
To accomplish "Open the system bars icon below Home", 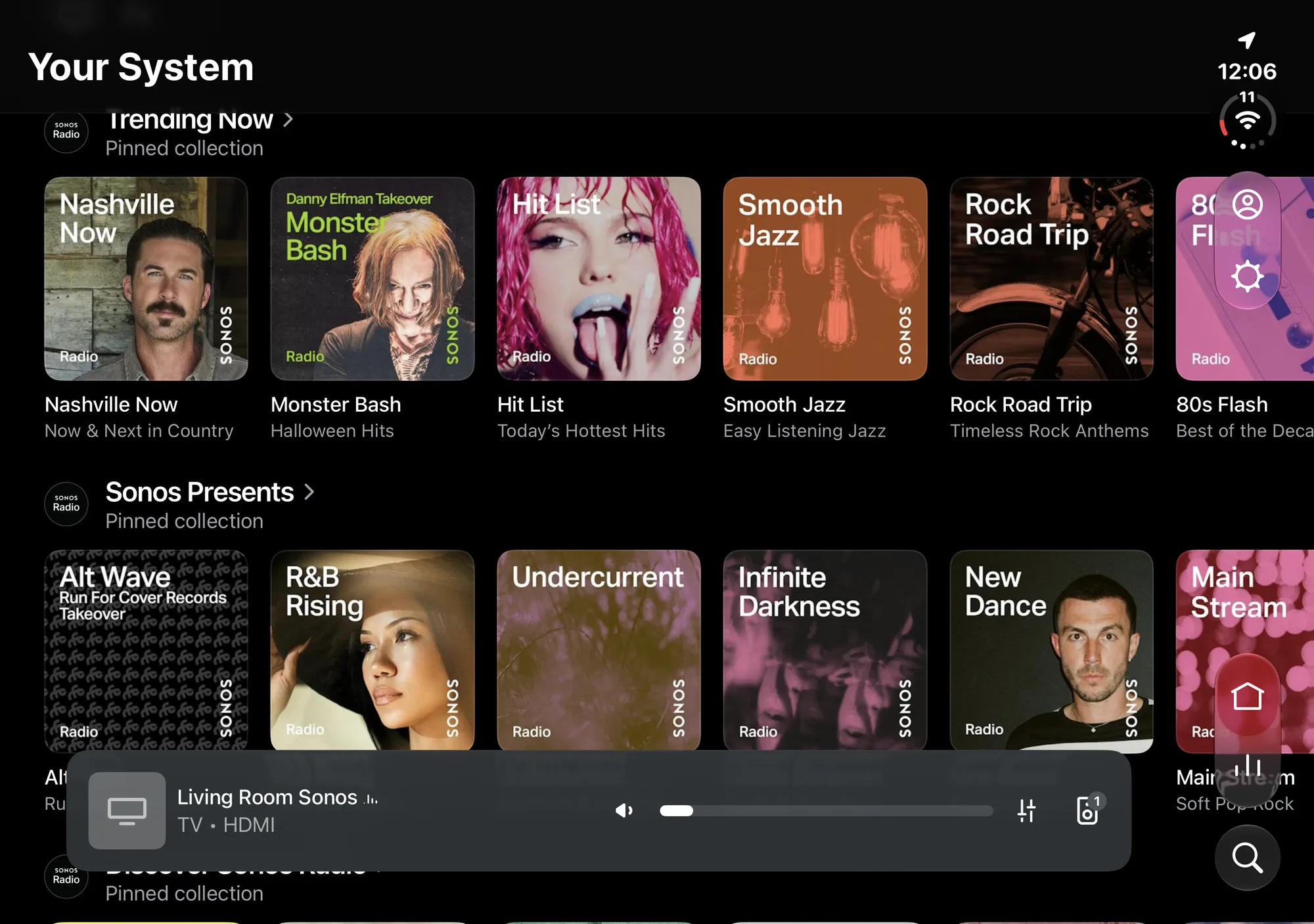I will (1247, 766).
